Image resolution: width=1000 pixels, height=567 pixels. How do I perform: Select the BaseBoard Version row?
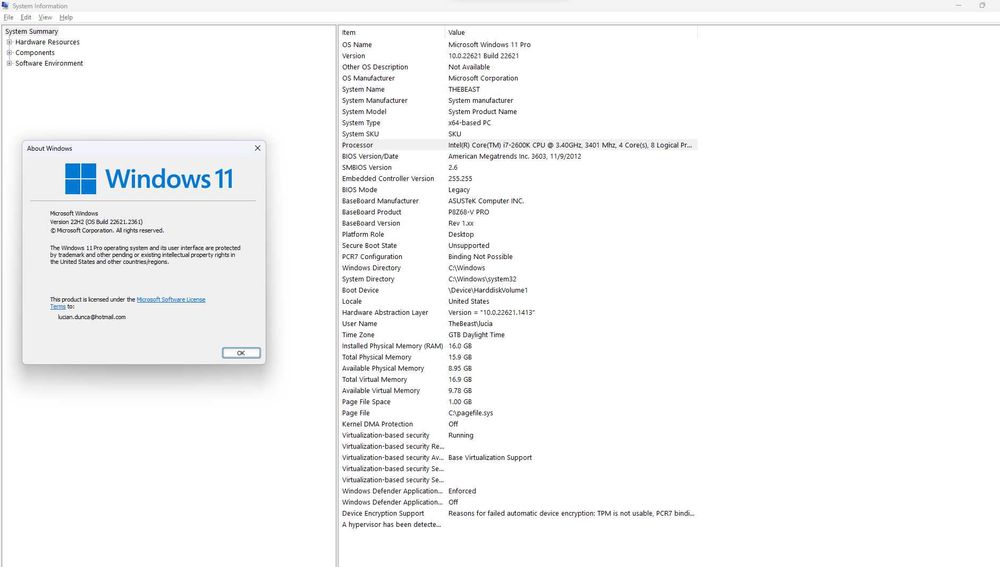pyautogui.click(x=518, y=223)
